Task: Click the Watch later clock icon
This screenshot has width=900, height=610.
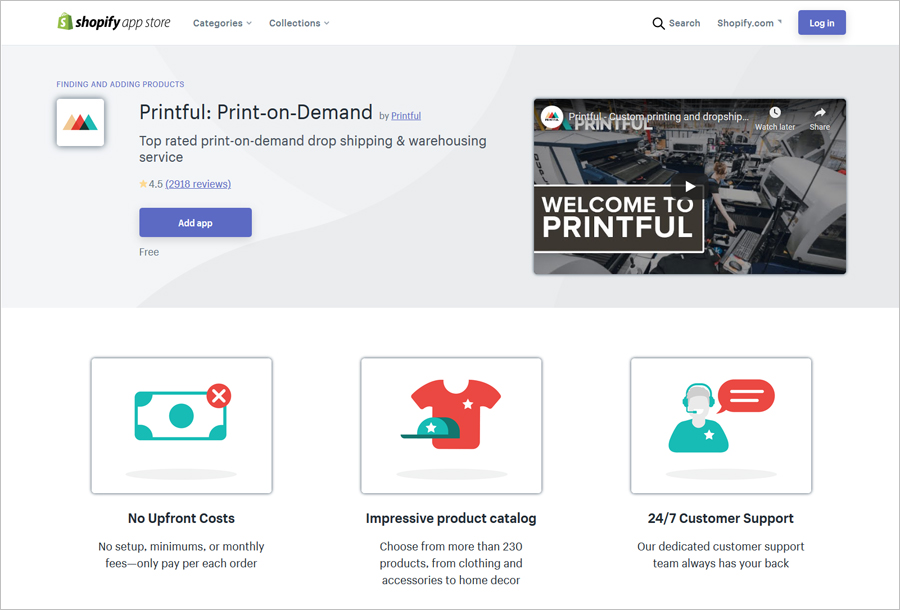Action: 775,112
